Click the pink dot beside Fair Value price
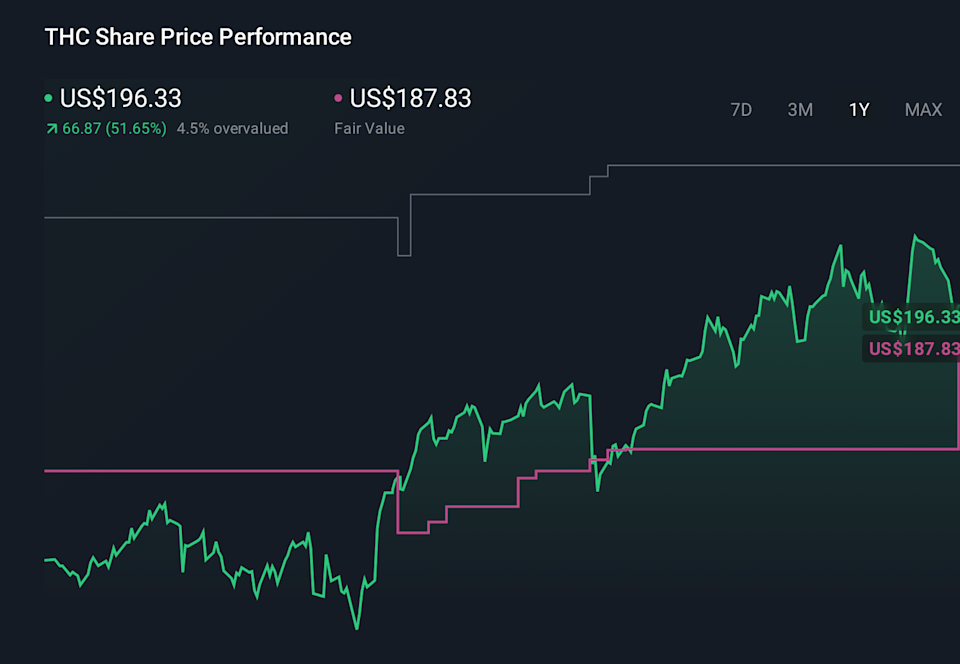 tap(337, 98)
